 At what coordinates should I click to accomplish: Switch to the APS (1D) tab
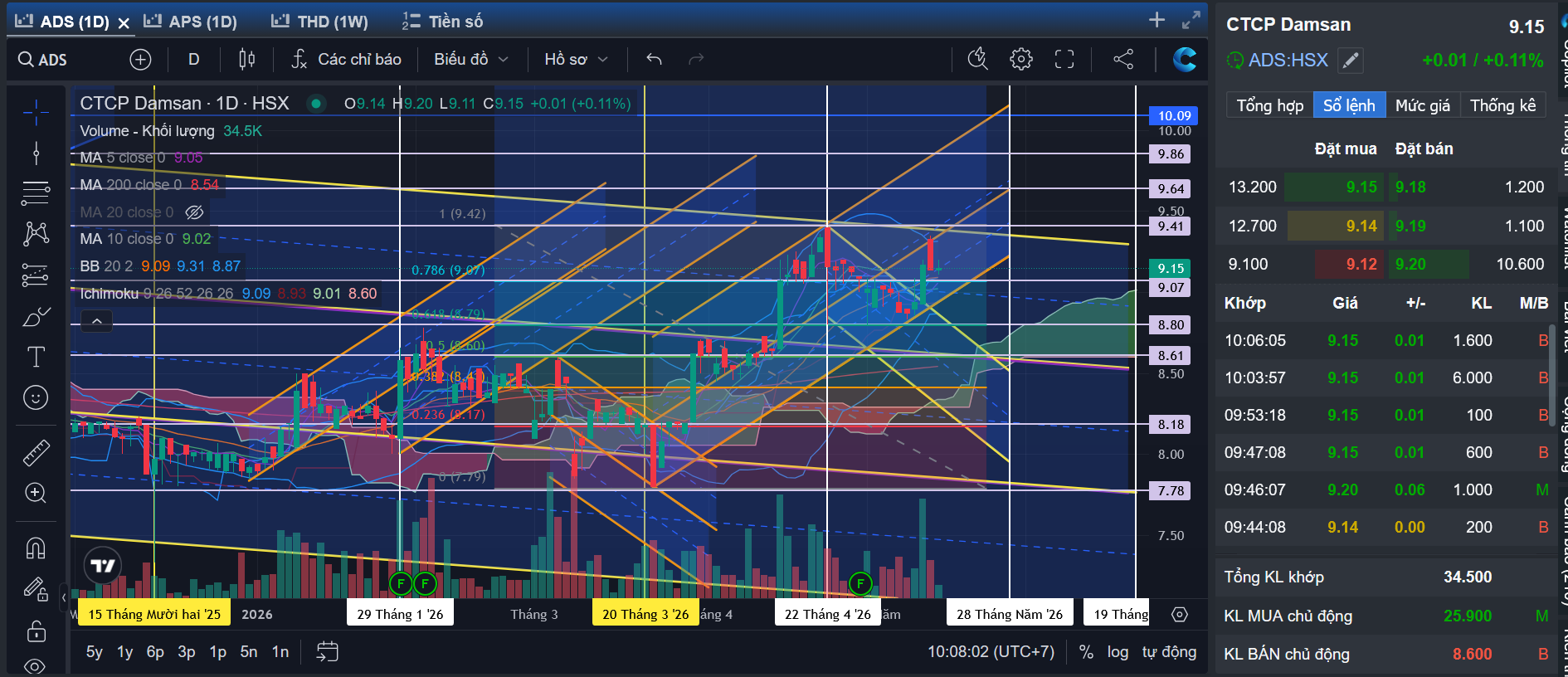[x=191, y=22]
